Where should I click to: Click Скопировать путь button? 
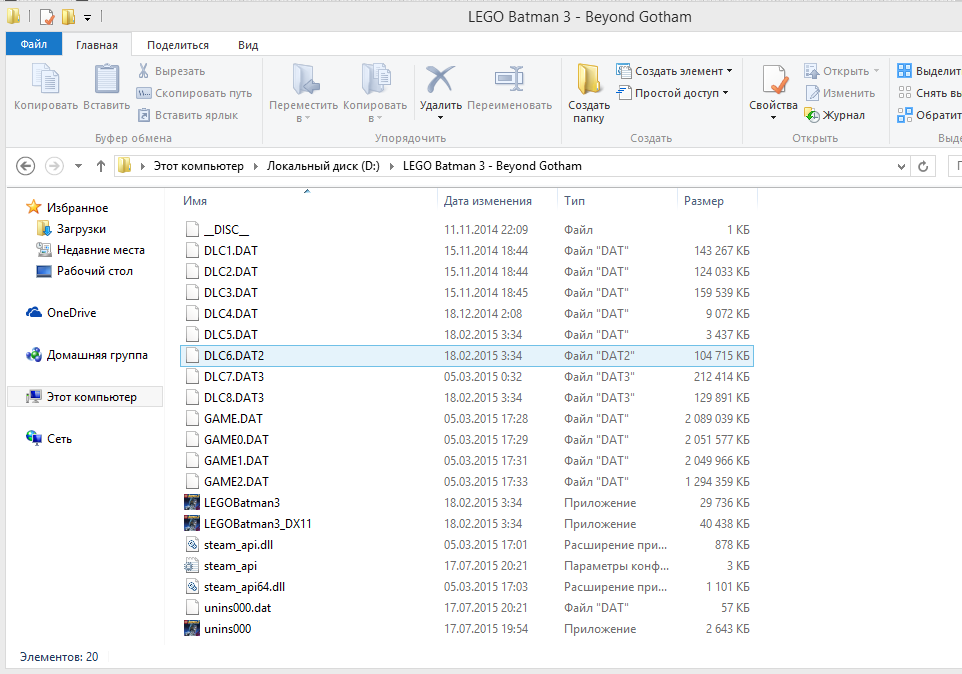pyautogui.click(x=194, y=93)
